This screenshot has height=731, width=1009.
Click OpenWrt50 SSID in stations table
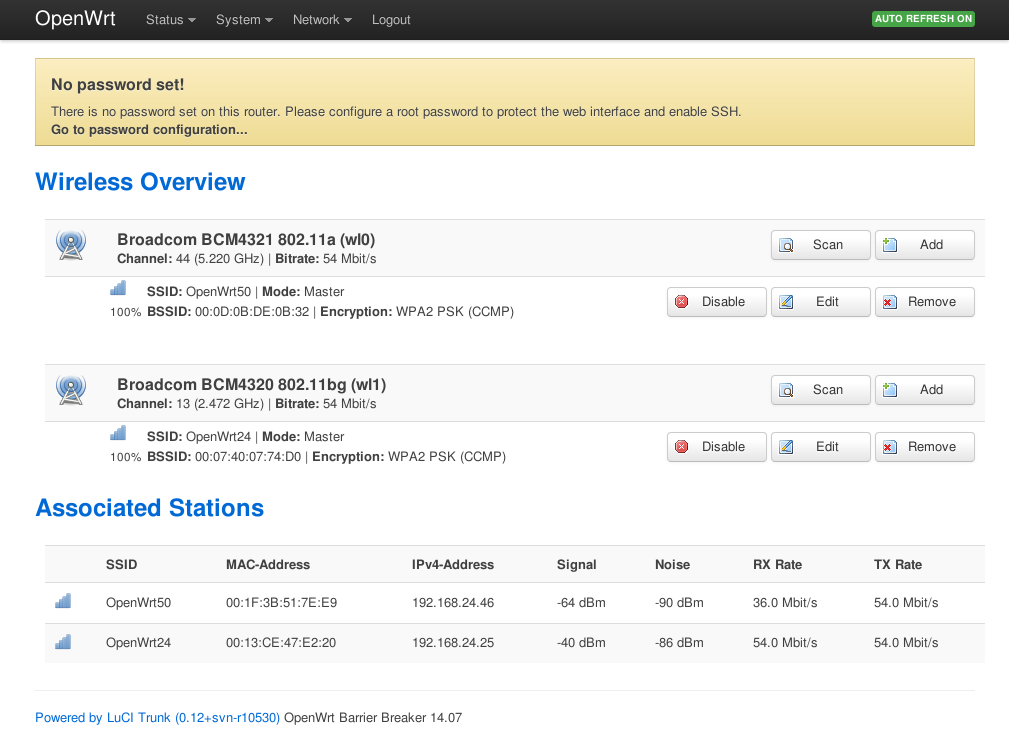138,603
